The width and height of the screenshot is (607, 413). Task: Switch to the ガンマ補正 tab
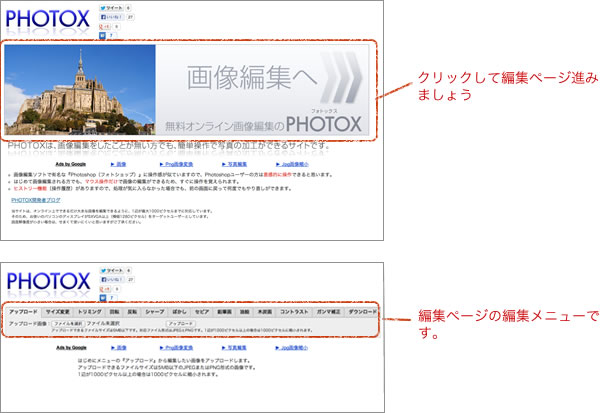tap(328, 312)
